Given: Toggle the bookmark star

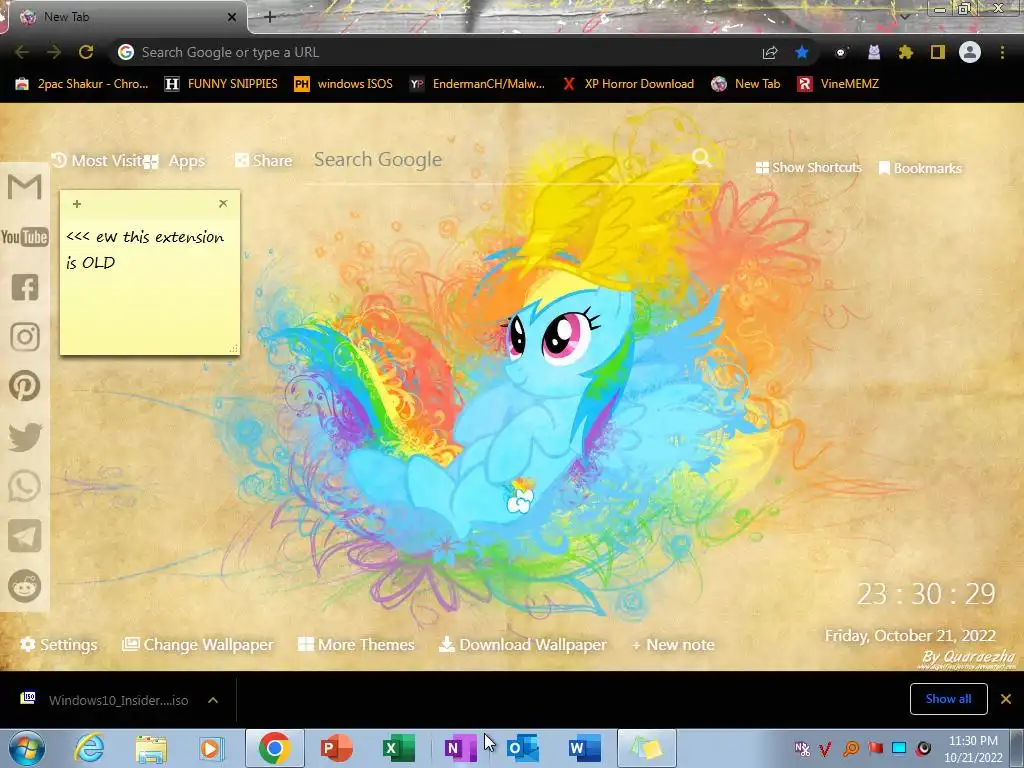Looking at the screenshot, I should (x=802, y=53).
